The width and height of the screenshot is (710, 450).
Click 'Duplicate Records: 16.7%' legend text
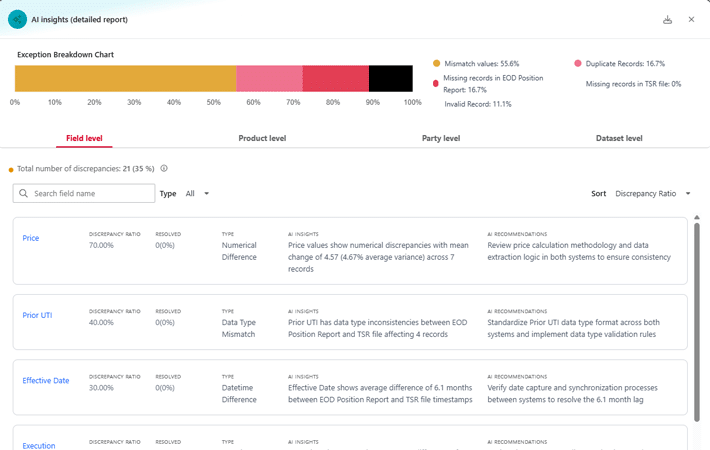pyautogui.click(x=625, y=64)
